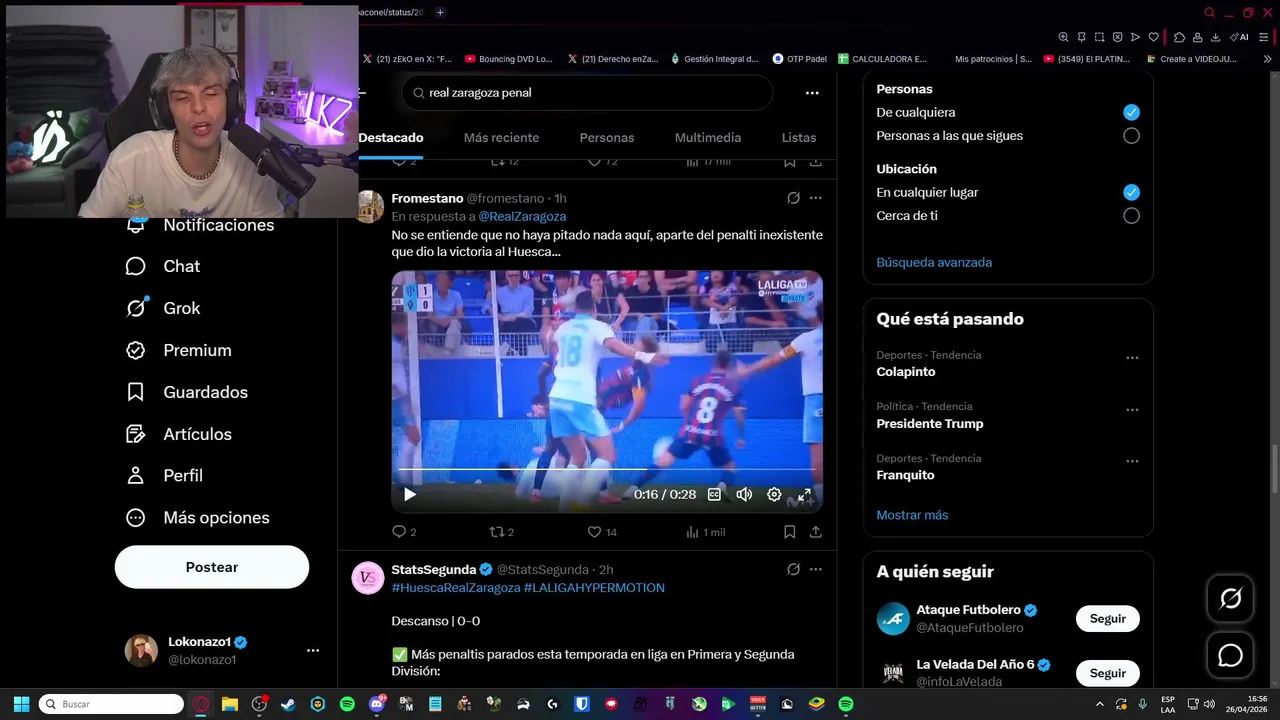Open Windows Start menu

tap(21, 704)
